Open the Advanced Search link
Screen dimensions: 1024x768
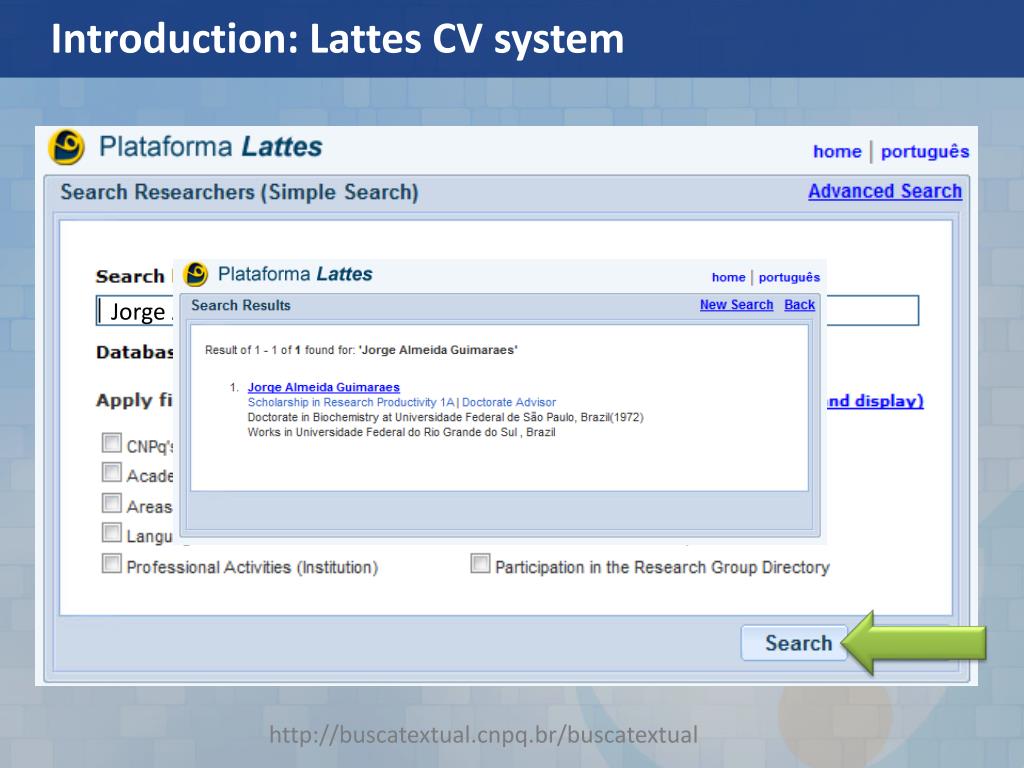click(885, 191)
